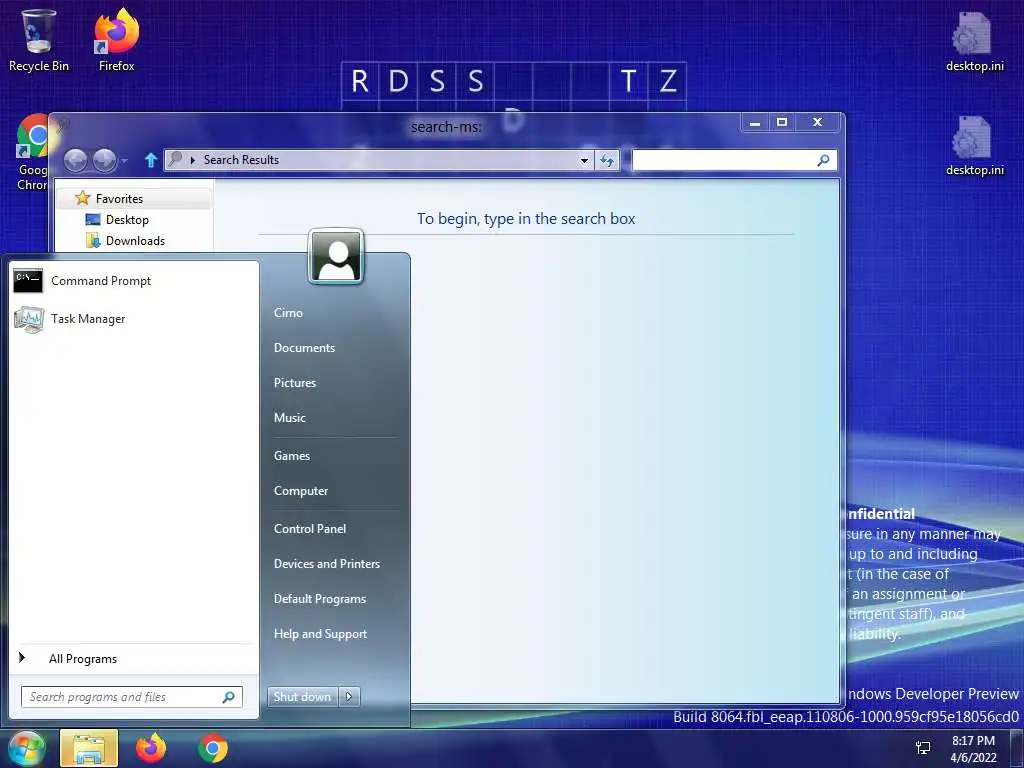This screenshot has width=1024, height=768.
Task: Go forward in Explorer window
Action: (104, 160)
